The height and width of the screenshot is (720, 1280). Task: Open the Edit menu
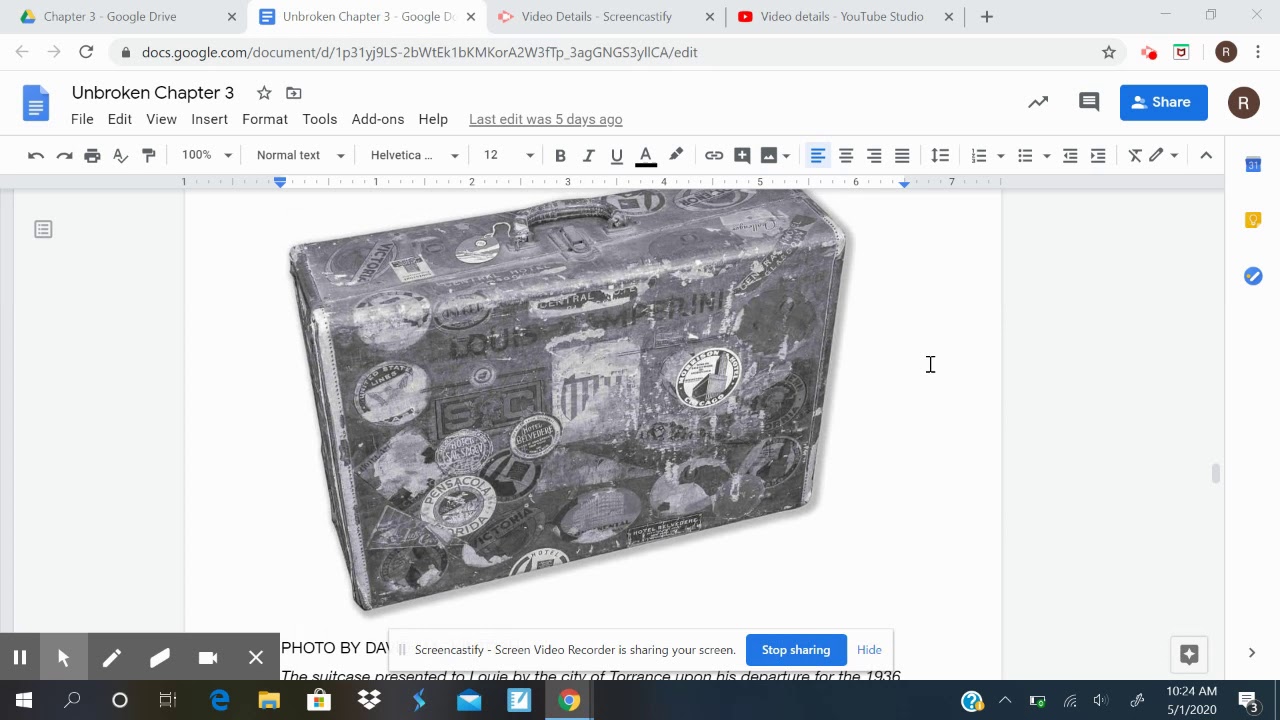click(x=120, y=119)
